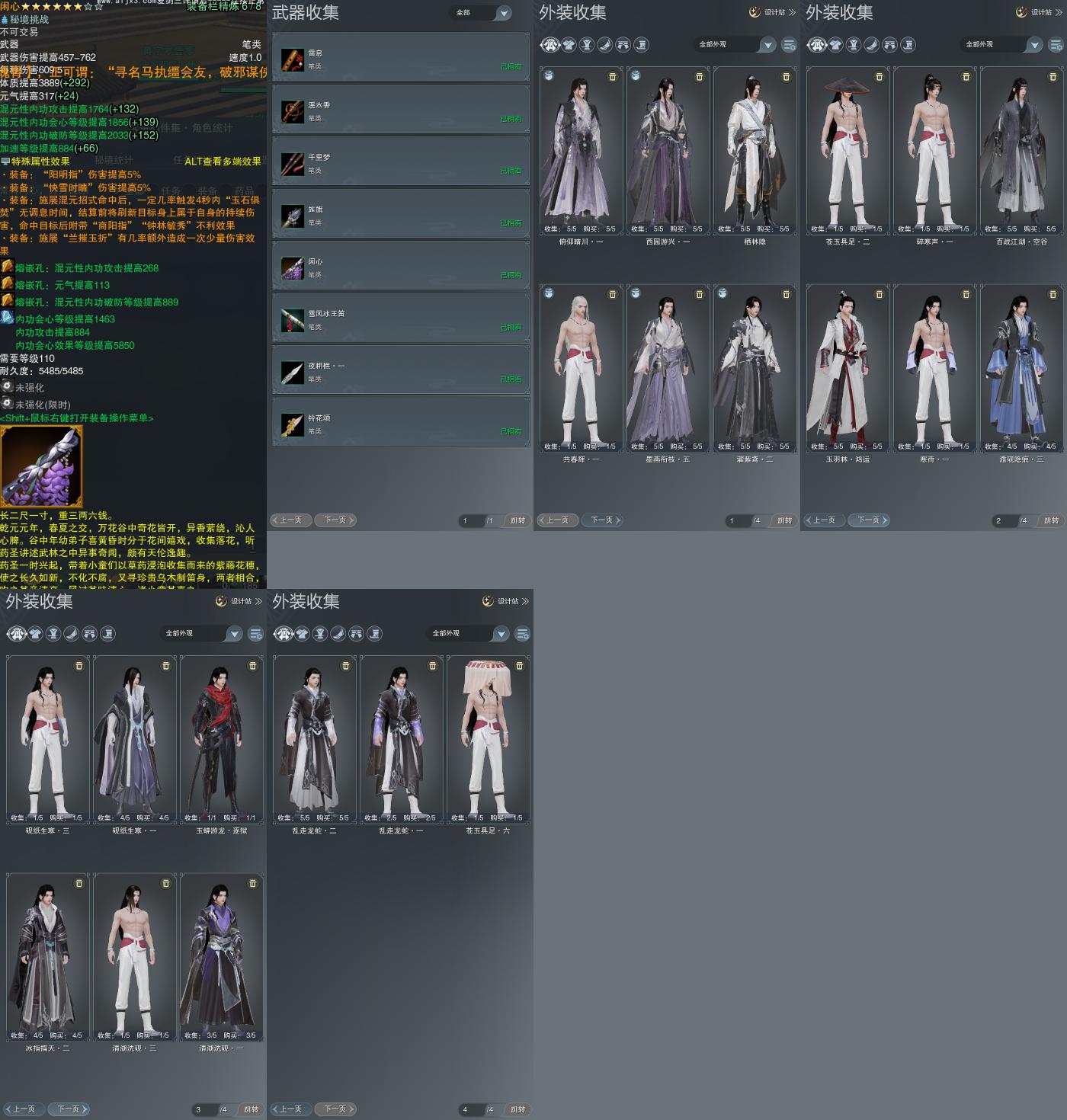Viewport: 1067px width, 1120px height.
Task: Click the 闲心 icon in the weapon collection list
Action: point(293,268)
